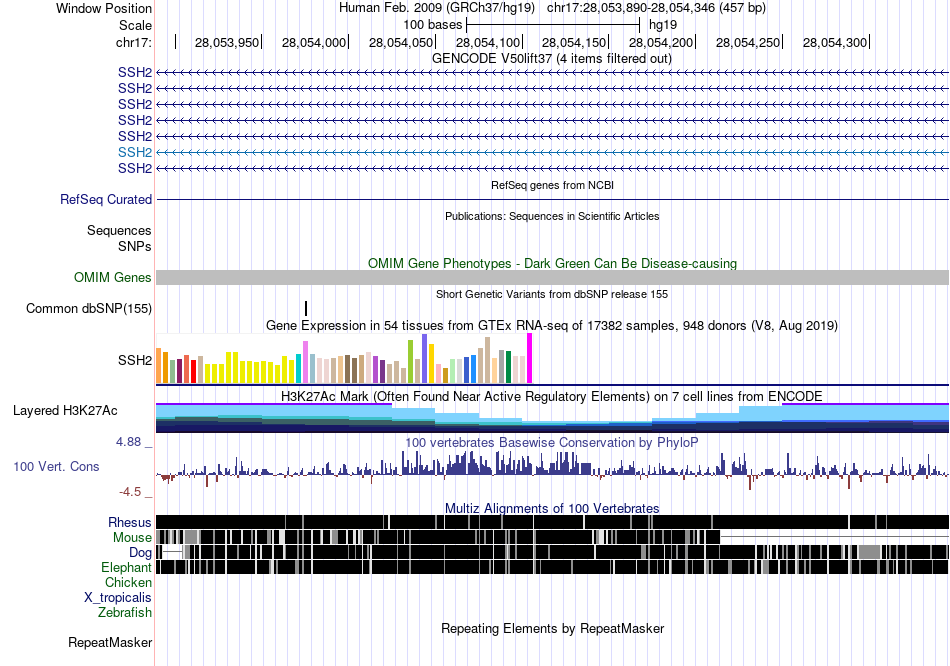The height and width of the screenshot is (666, 950).
Task: Click the 28,053,950 ruler coordinate
Action: point(227,42)
